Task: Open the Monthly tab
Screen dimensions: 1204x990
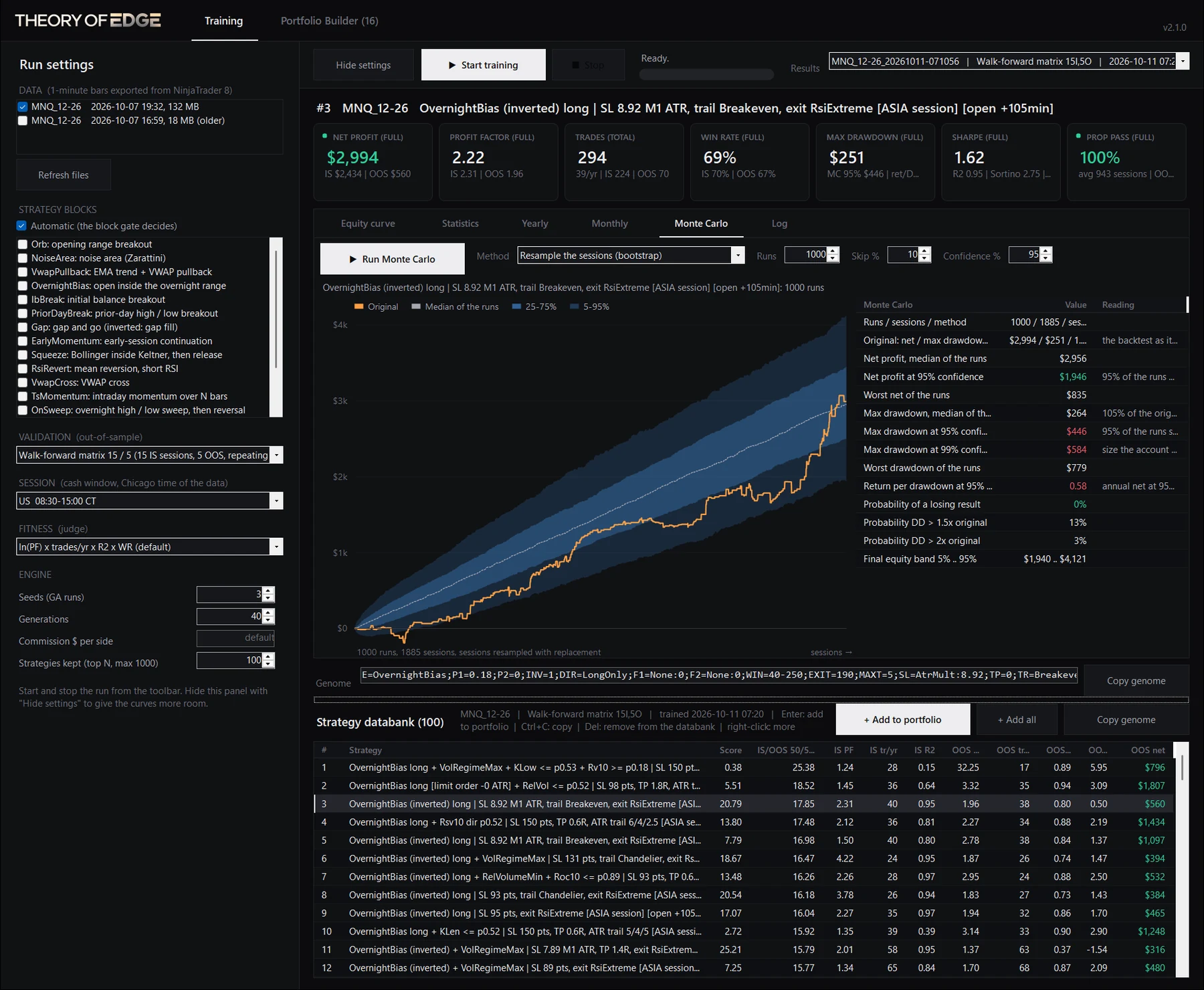Action: 609,223
